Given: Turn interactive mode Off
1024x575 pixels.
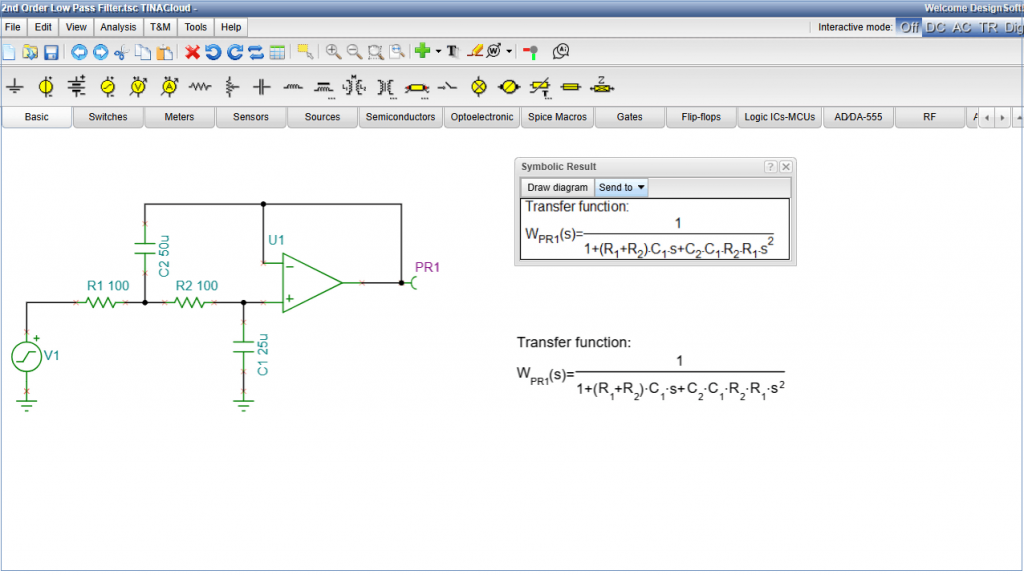Looking at the screenshot, I should [909, 27].
